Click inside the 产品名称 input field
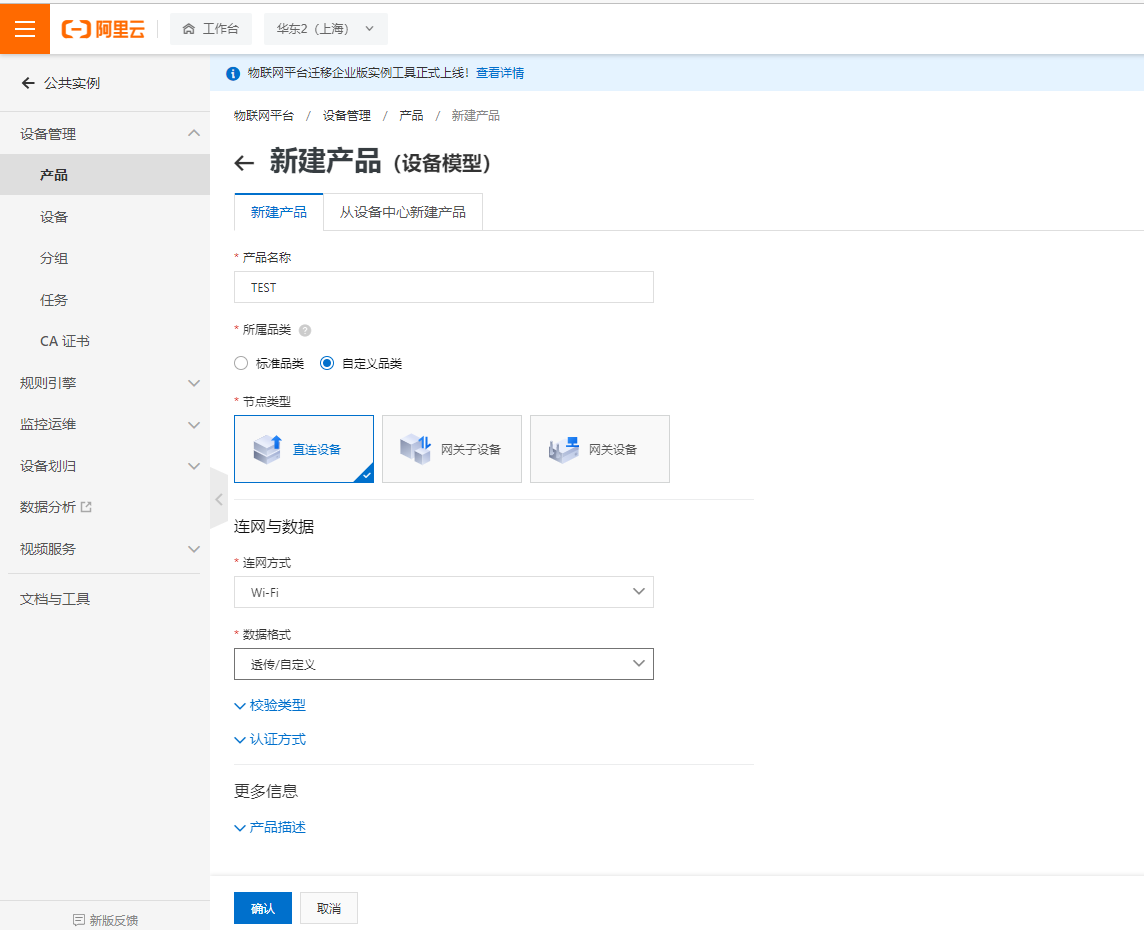Screen dimensions: 1144x930 click(x=443, y=287)
